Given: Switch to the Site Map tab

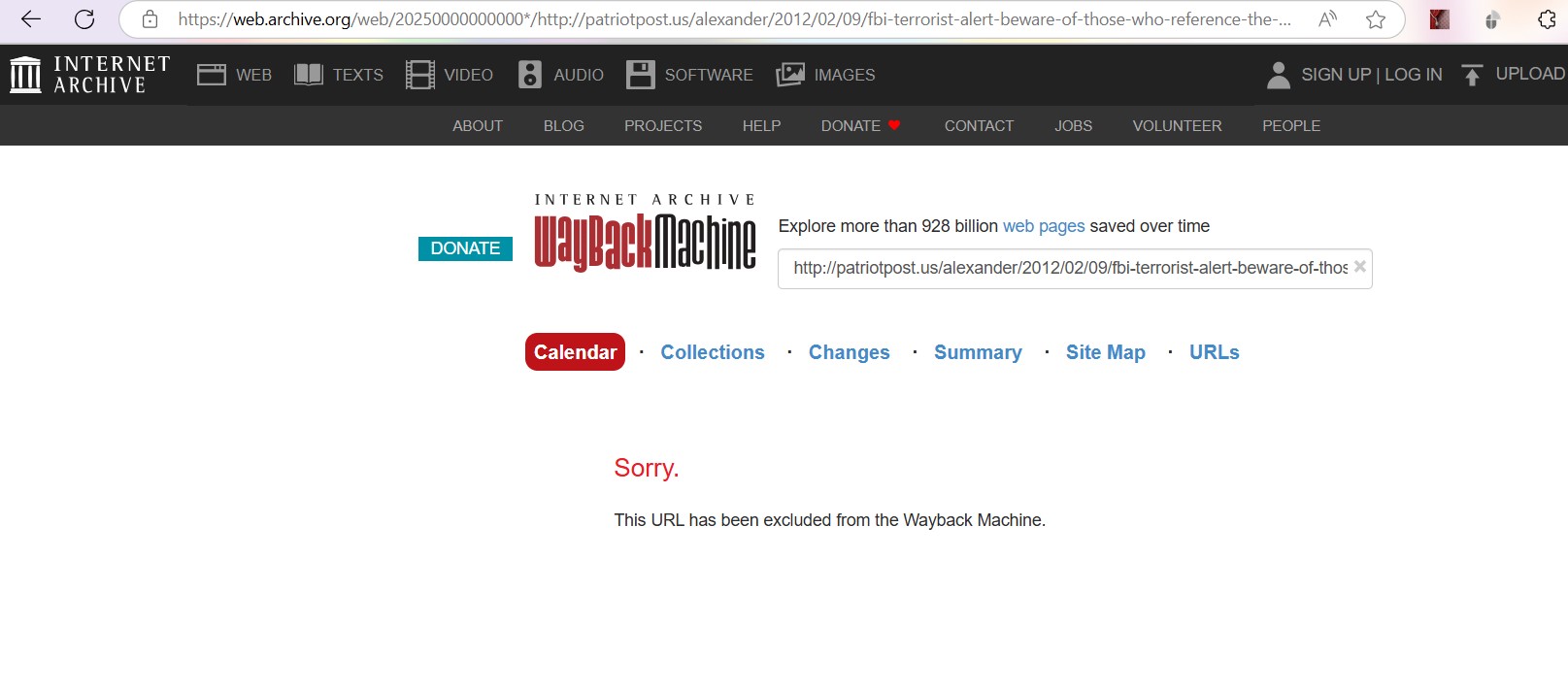Looking at the screenshot, I should pos(1106,352).
